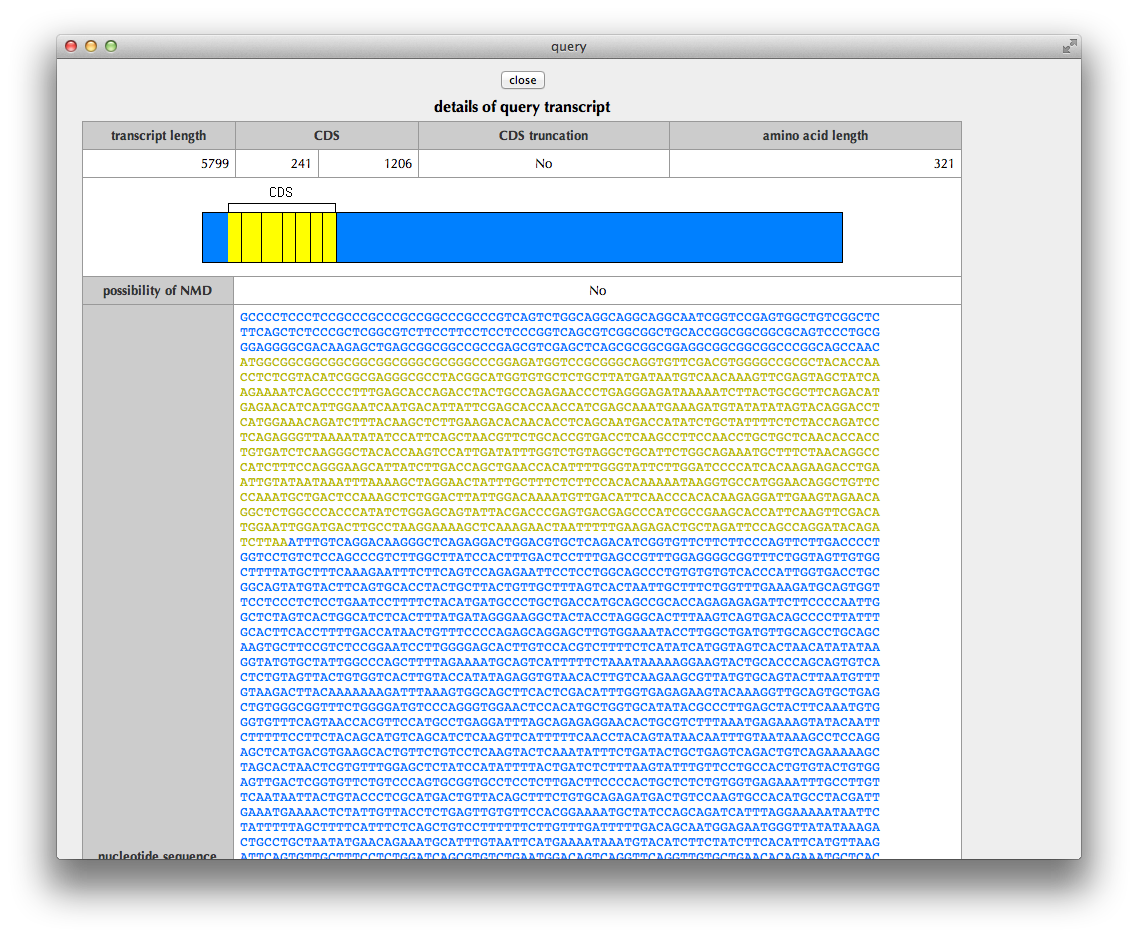This screenshot has height=938, width=1138.
Task: Click the 'CDS truncation' column header
Action: click(543, 136)
